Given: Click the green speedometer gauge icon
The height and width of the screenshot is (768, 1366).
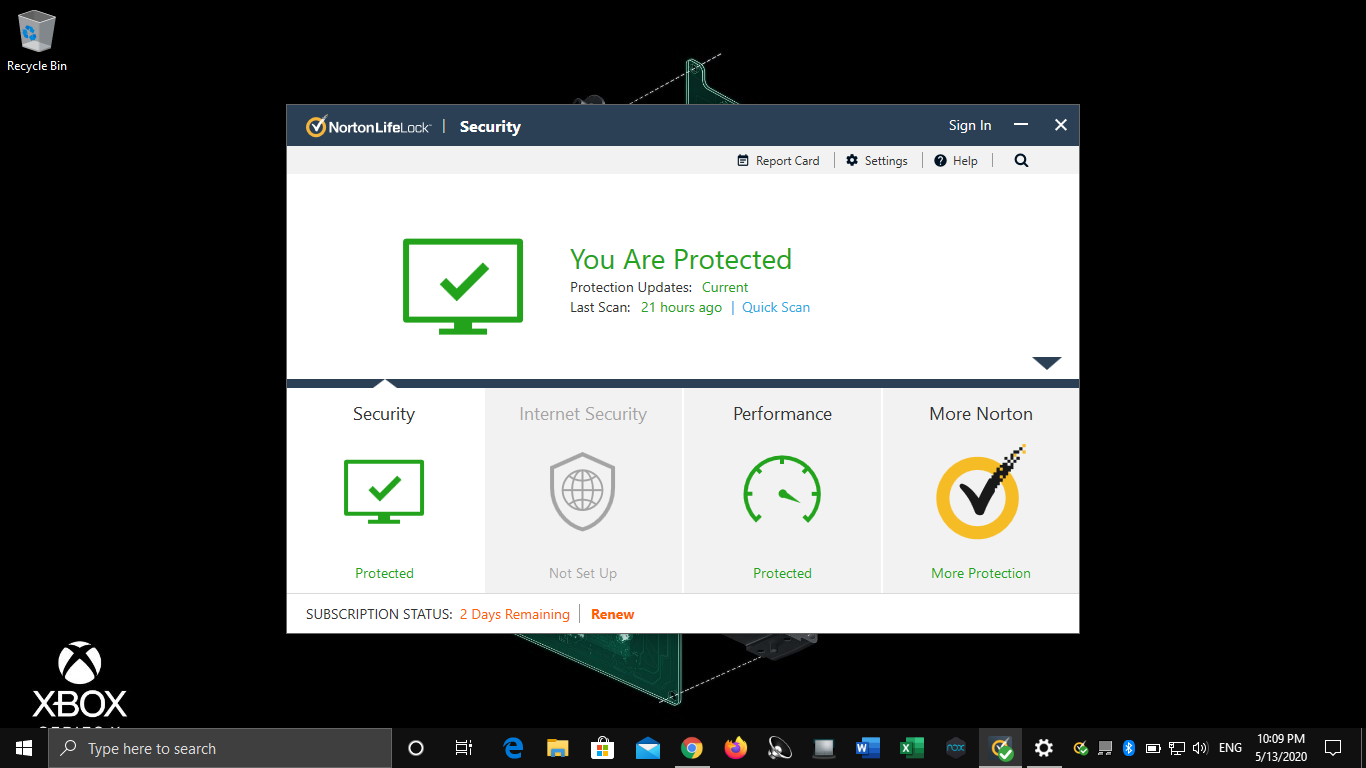Looking at the screenshot, I should 782,490.
